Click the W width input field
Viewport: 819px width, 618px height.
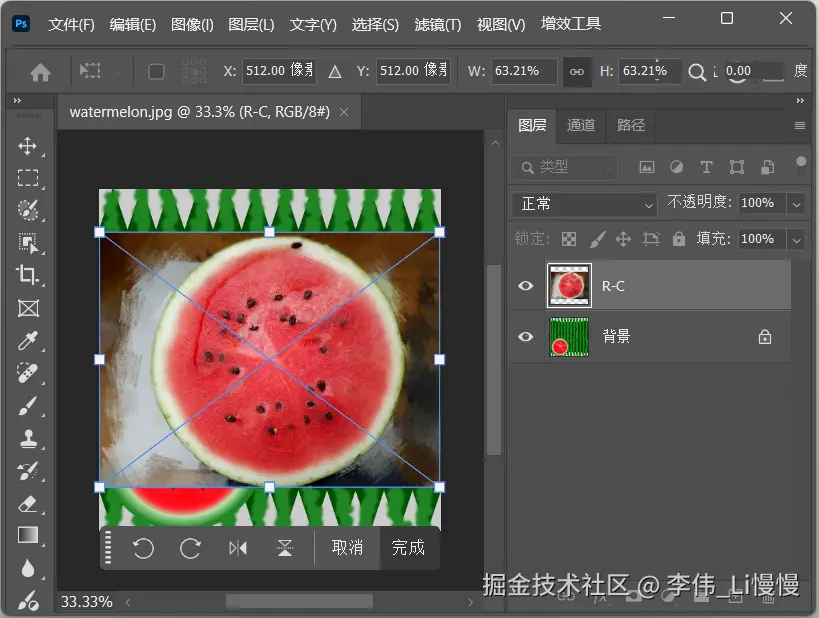[525, 71]
